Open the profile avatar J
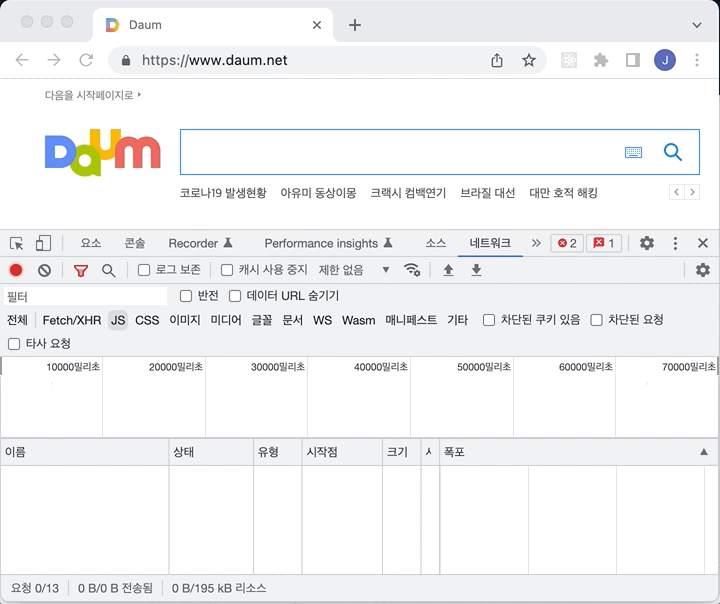Screen dimensions: 720x604 click(665, 60)
